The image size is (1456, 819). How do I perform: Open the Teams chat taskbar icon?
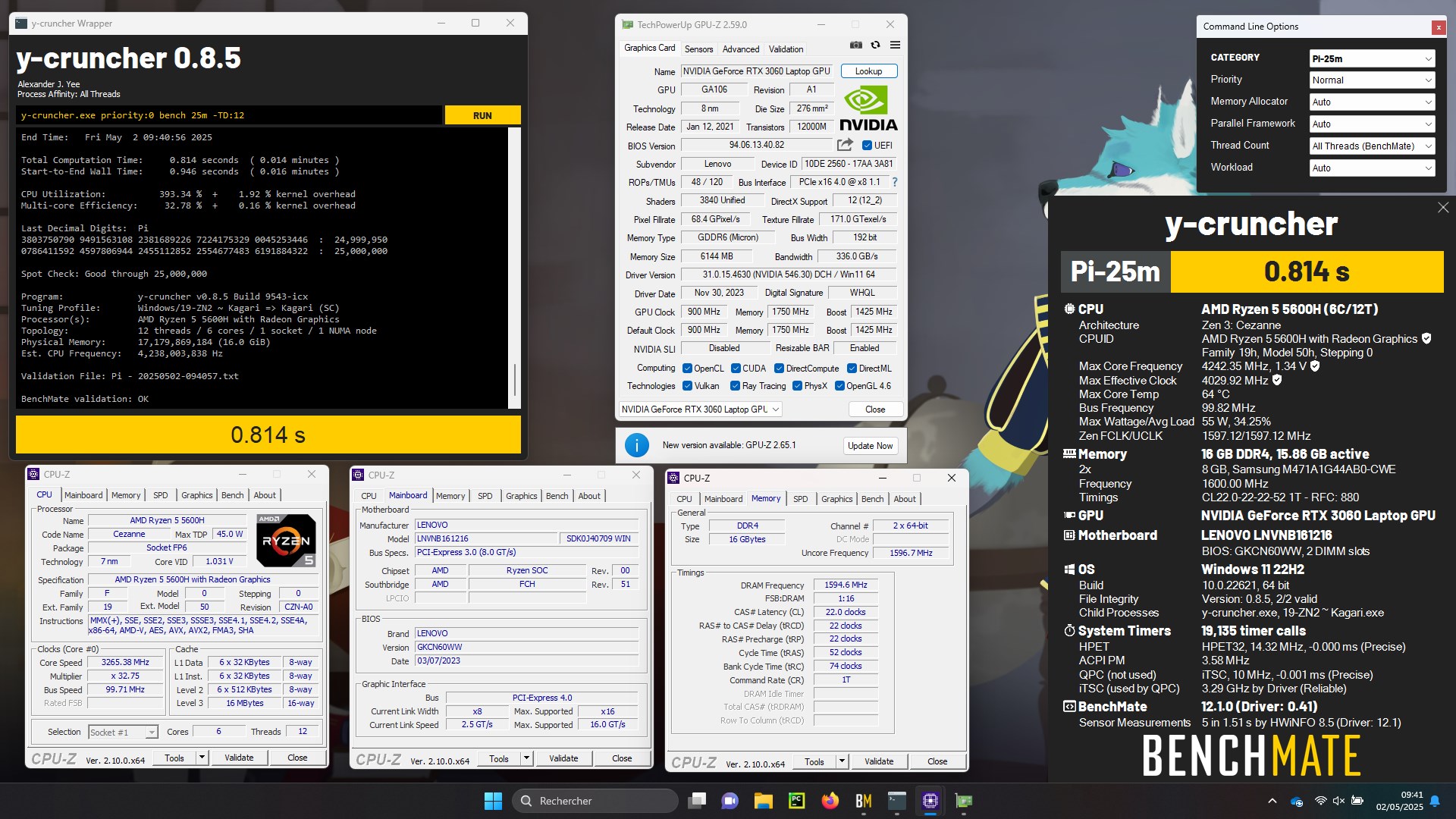(730, 801)
